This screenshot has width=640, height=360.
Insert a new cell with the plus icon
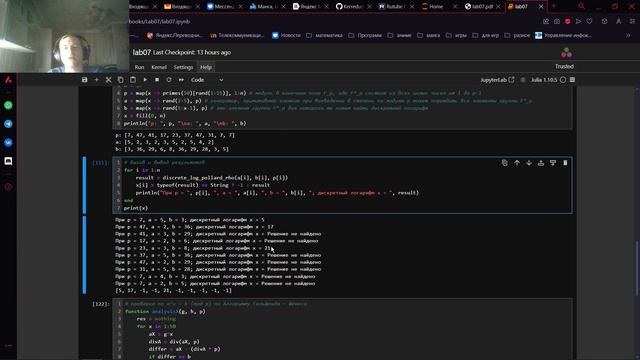pyautogui.click(x=96, y=80)
